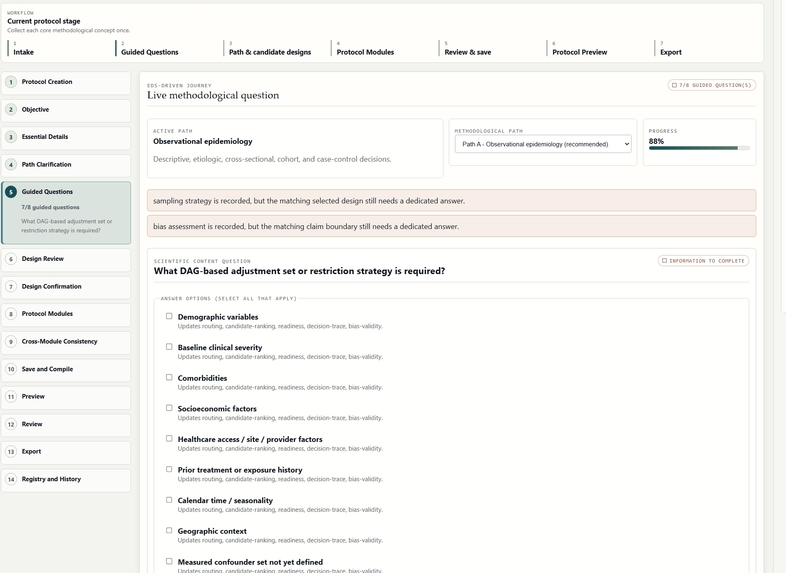786x573 pixels.
Task: Open Export sidebar step
Action: pos(66,452)
